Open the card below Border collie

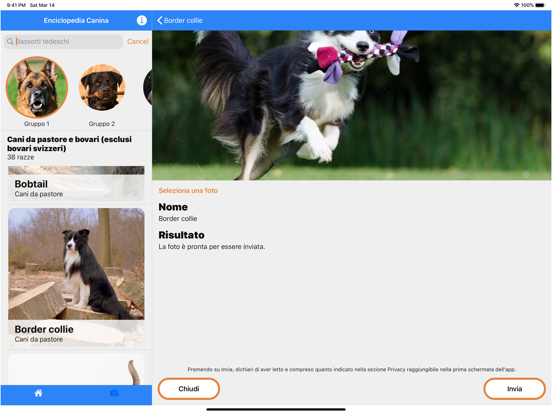pos(76,369)
